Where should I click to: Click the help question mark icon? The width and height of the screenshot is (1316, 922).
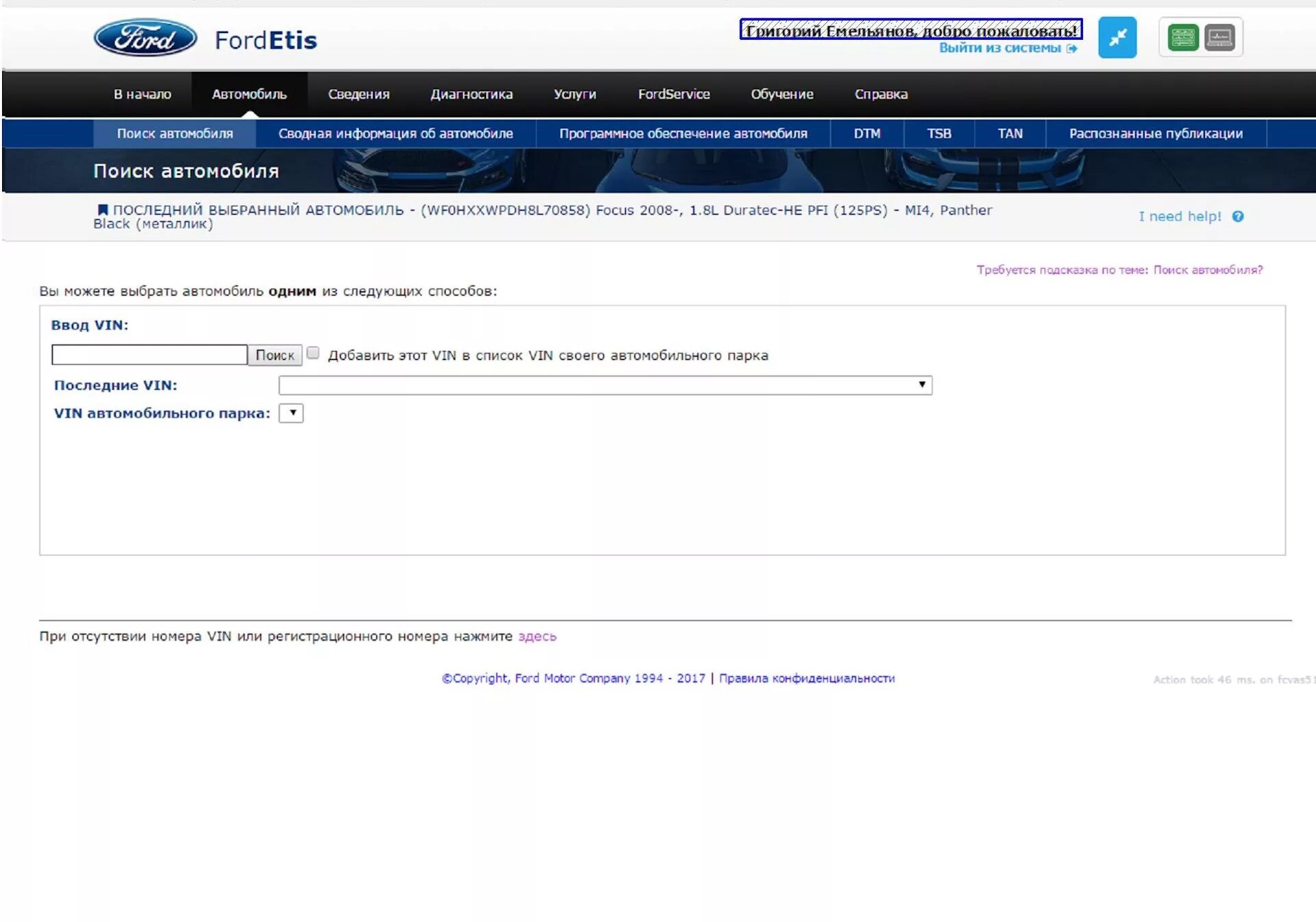point(1237,217)
